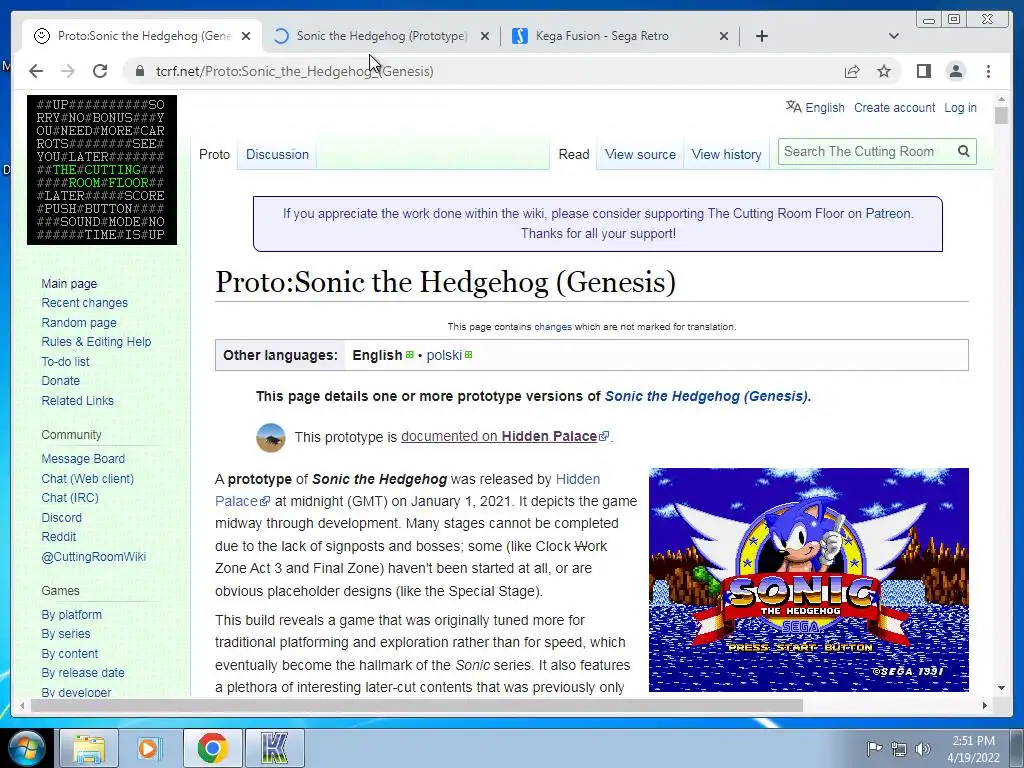Open the English language selector
This screenshot has width=1024, height=768.
(815, 107)
